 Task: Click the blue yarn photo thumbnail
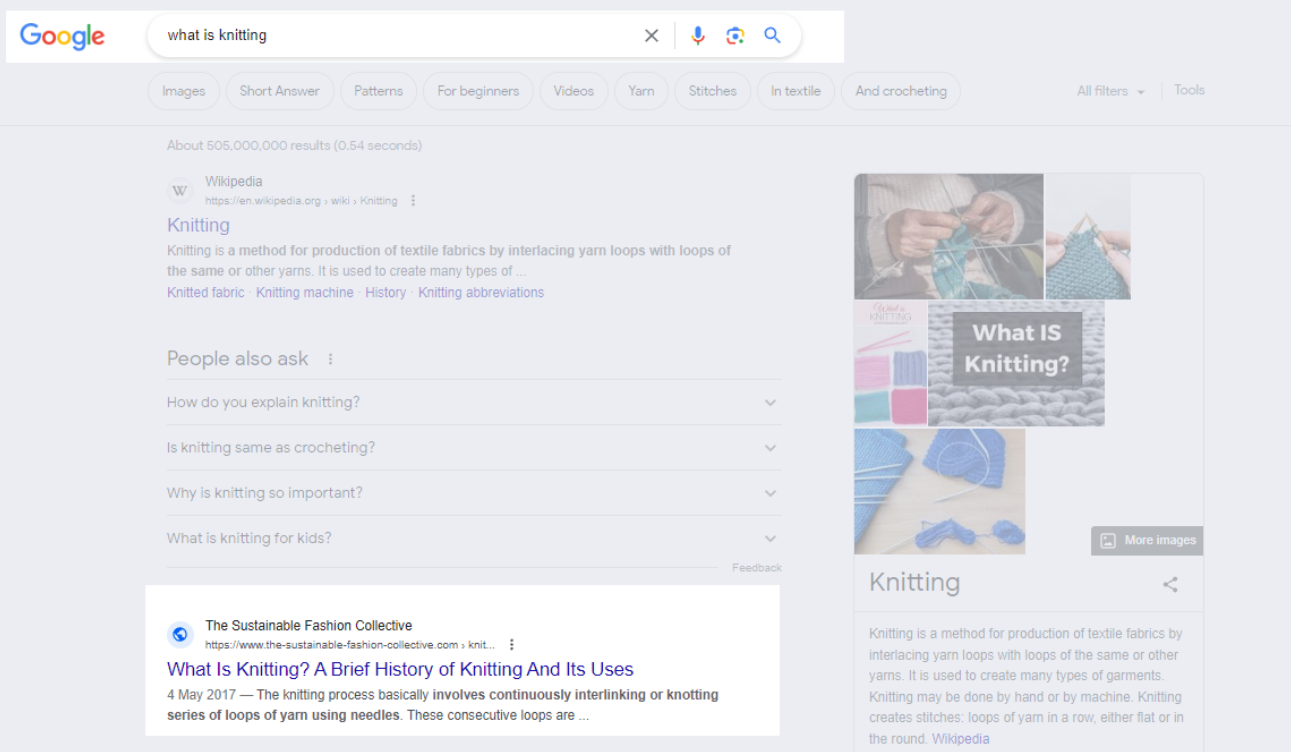tap(939, 490)
